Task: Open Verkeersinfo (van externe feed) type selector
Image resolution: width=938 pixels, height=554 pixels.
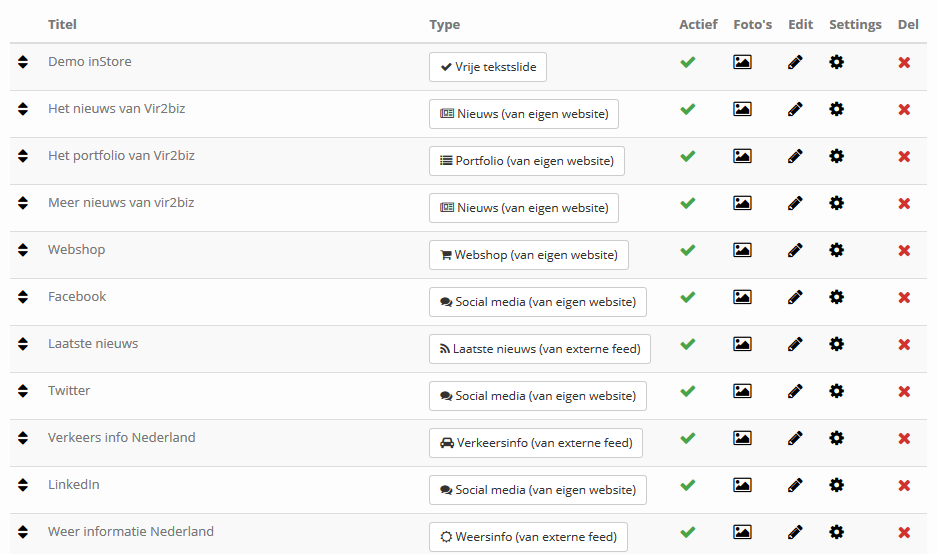Action: coord(535,443)
